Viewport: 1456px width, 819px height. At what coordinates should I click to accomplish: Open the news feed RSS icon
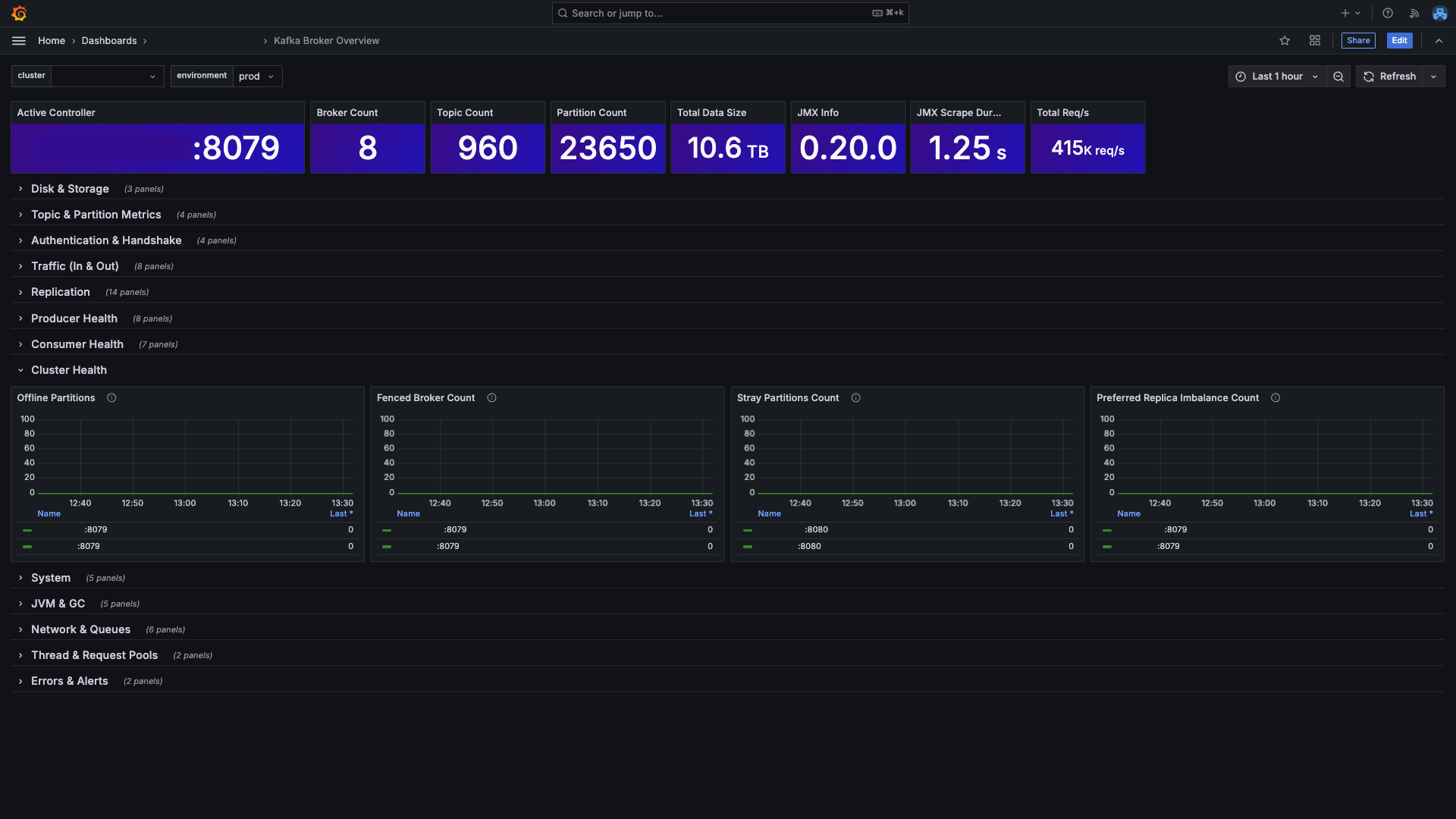coord(1414,13)
